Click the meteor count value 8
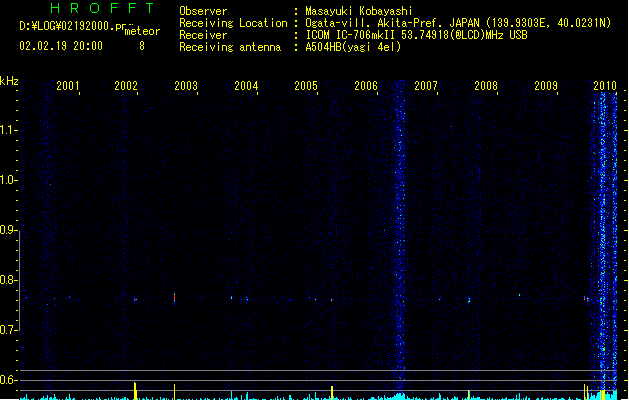 pos(142,46)
